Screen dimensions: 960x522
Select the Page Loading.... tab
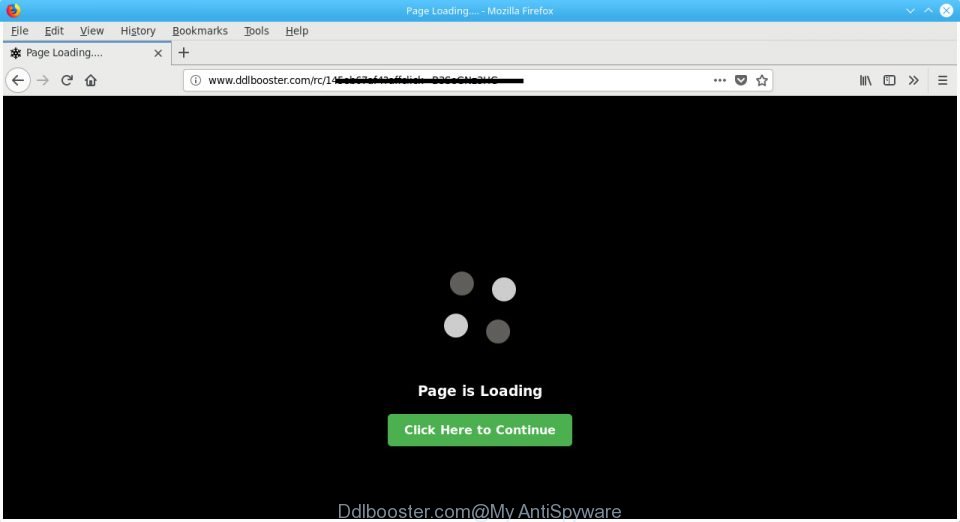coord(87,53)
